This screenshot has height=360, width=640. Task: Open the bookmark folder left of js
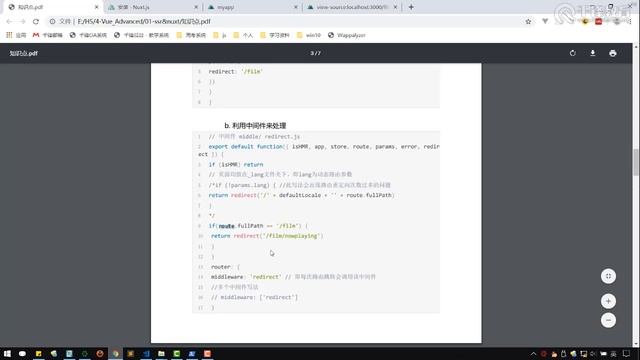click(x=191, y=35)
